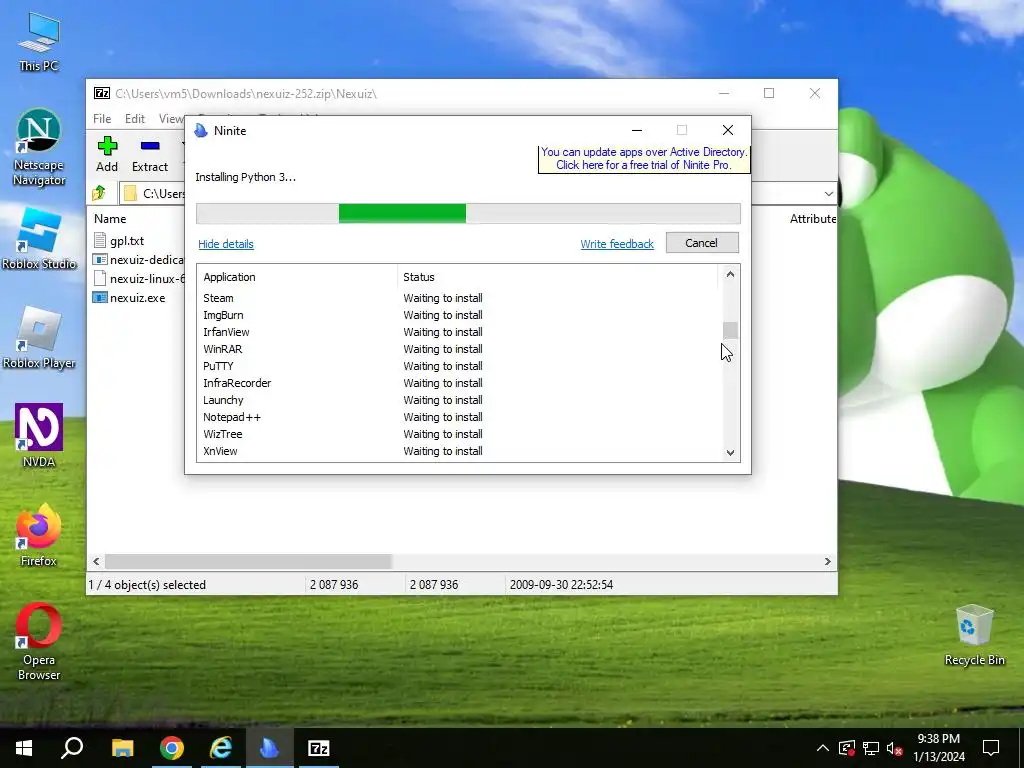Screen dimensions: 1024x768
Task: Click Ninite Pro free trial banner
Action: (644, 159)
